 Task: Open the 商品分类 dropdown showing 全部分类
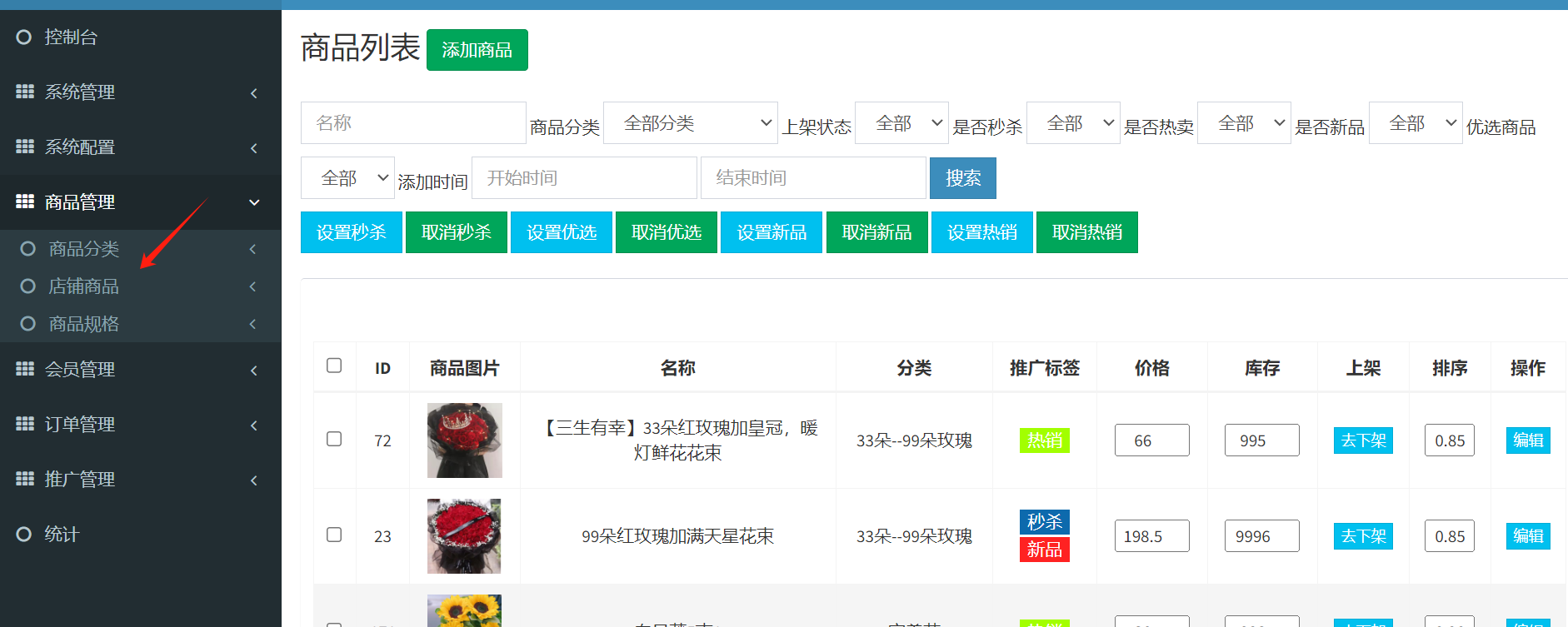tap(690, 123)
